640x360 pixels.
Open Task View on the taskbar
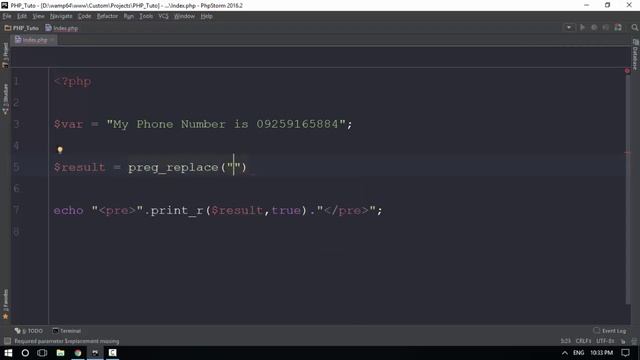[x=42, y=353]
